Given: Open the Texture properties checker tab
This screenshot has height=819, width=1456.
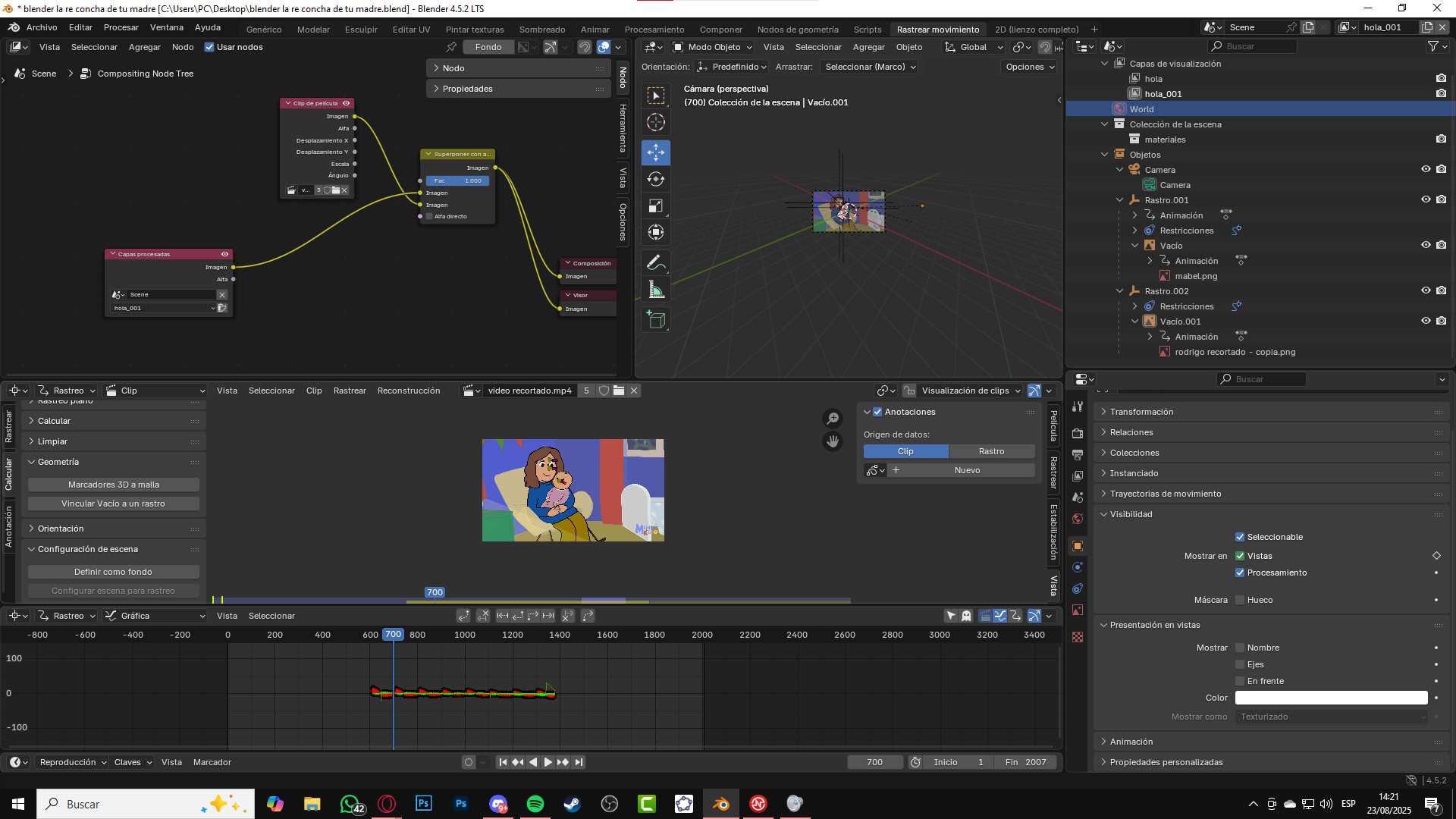Looking at the screenshot, I should click(1078, 637).
